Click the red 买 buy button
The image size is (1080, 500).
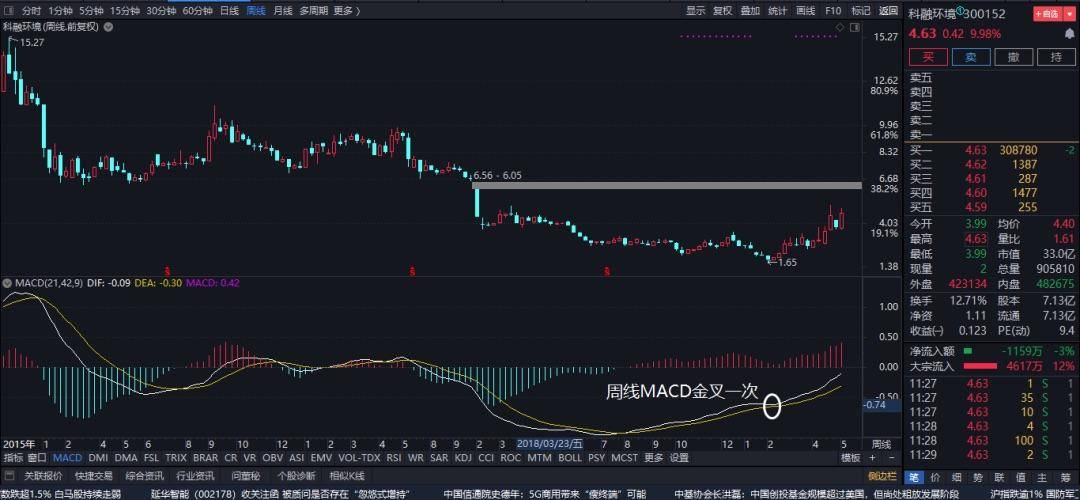928,57
